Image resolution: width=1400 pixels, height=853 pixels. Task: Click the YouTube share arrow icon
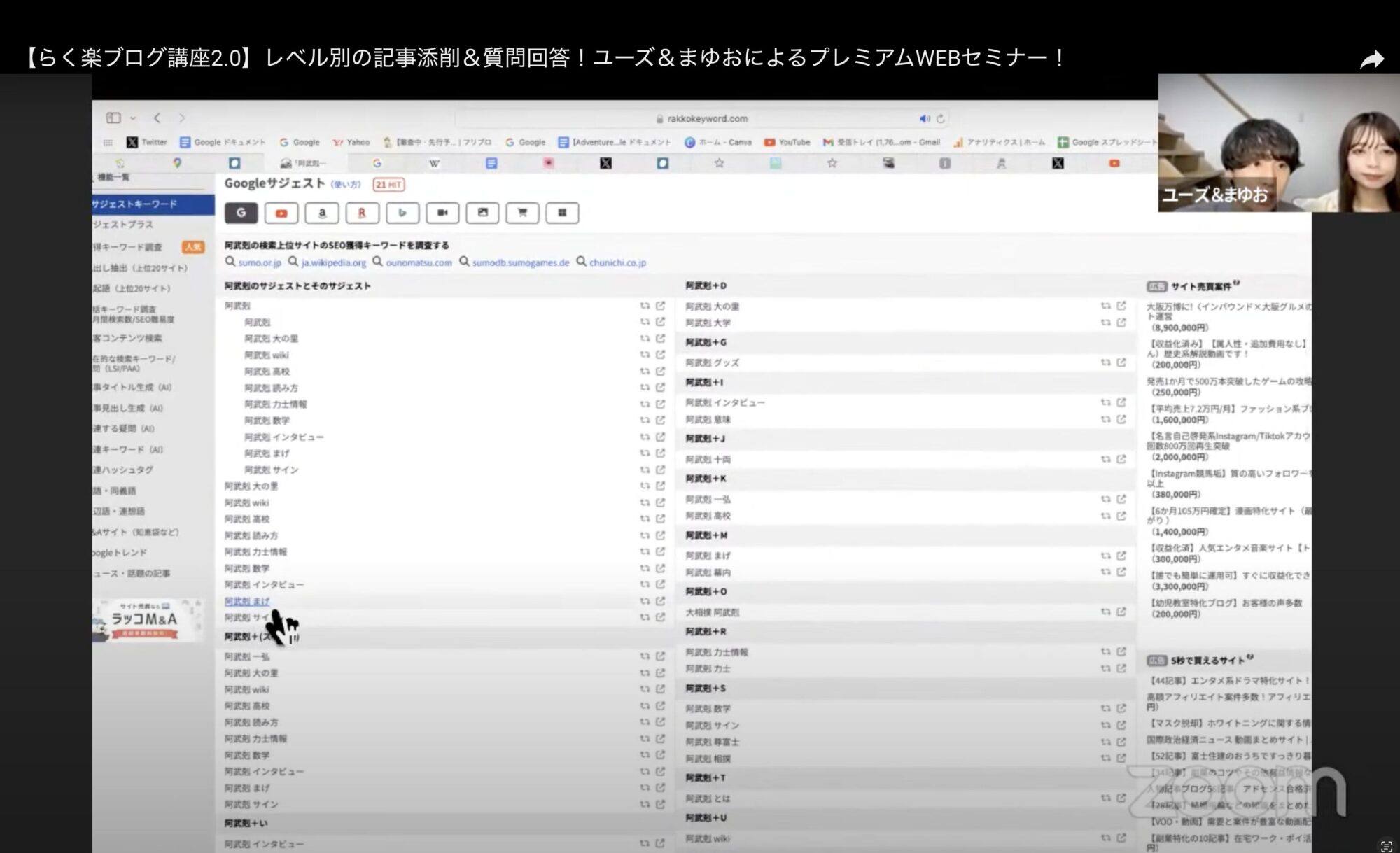pos(1371,60)
